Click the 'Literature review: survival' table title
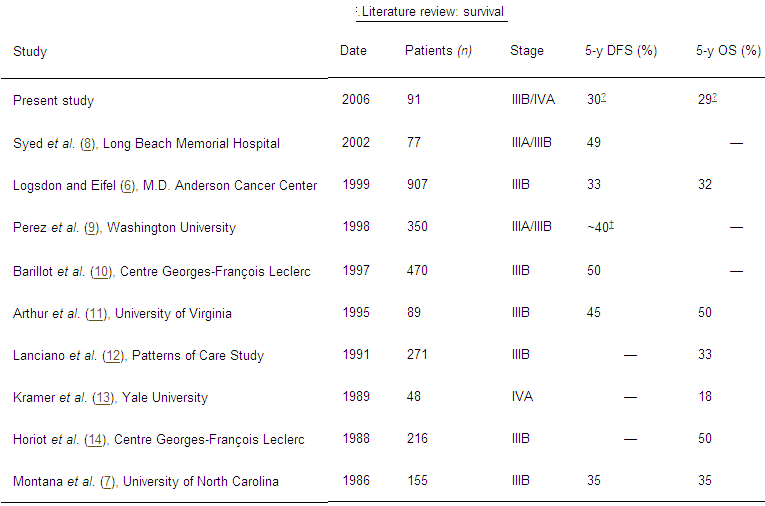 [433, 12]
